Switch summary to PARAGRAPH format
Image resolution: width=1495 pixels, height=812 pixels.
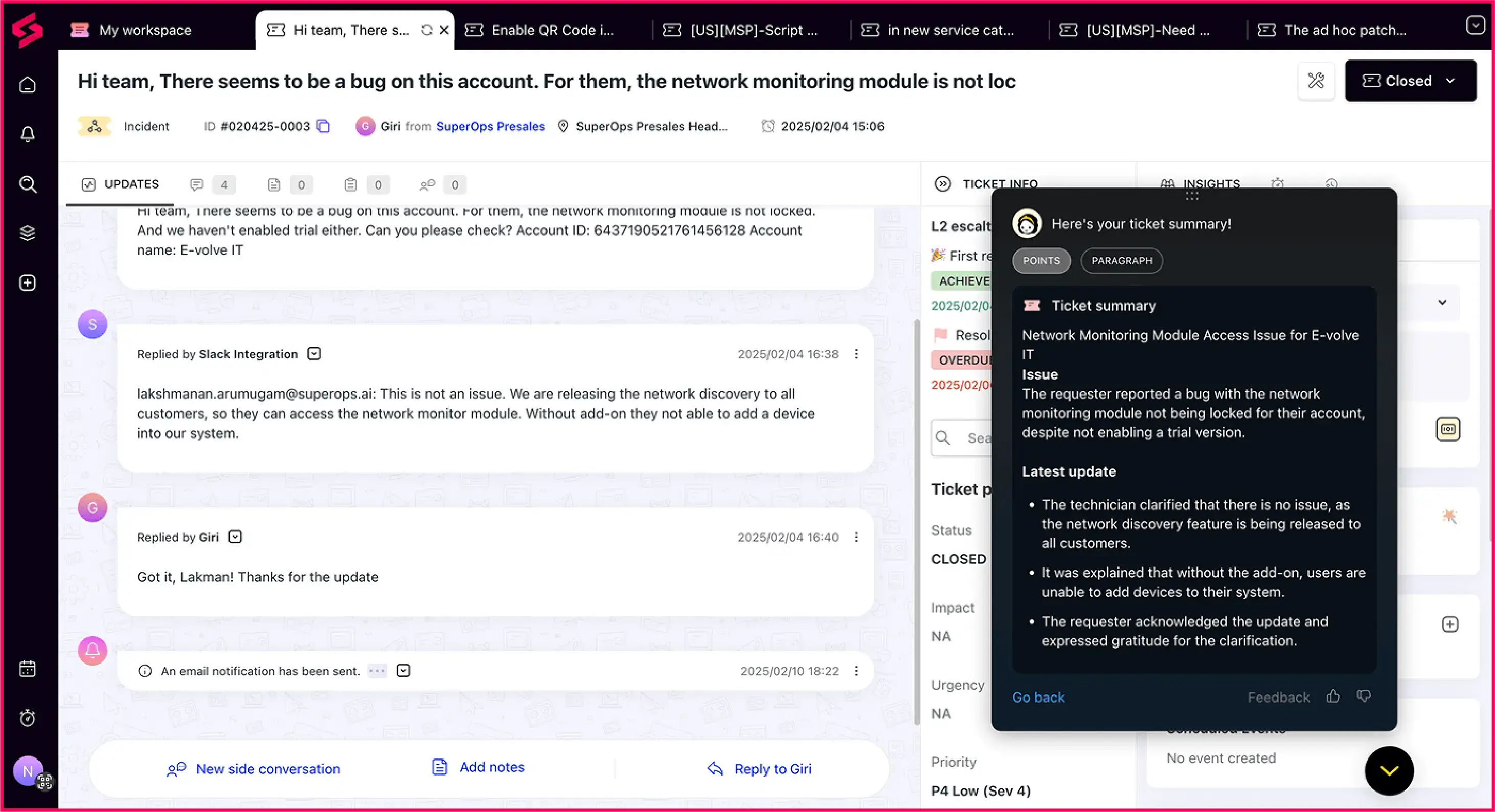1121,261
